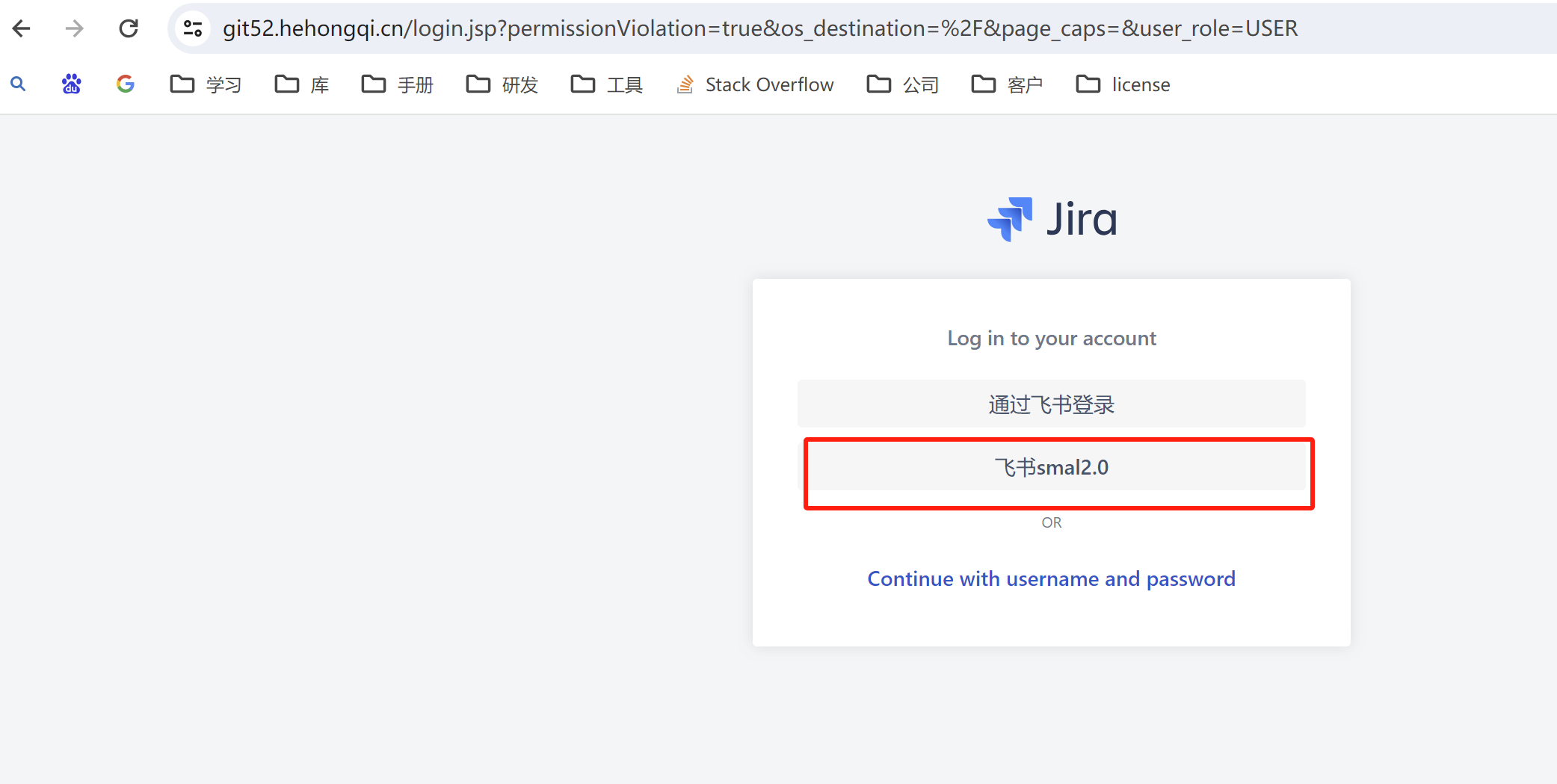Open the 研发 bookmark folder

tap(502, 84)
